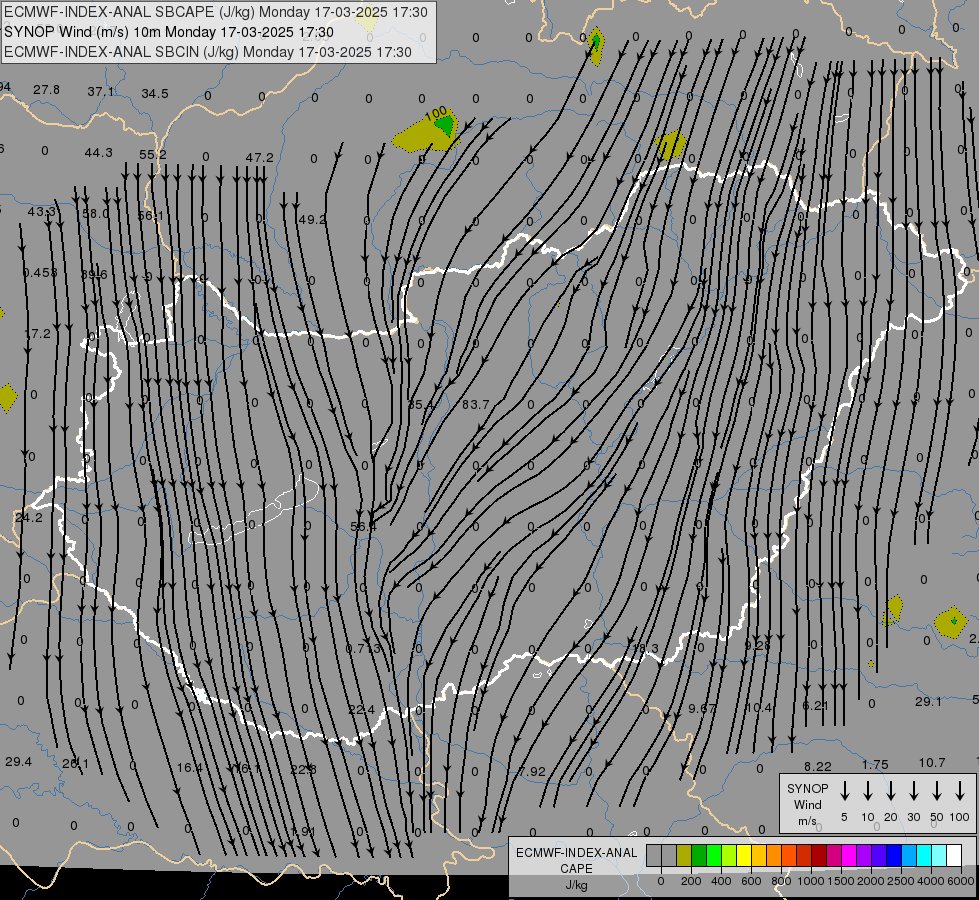Click the wind arrow above the 30 label

tap(914, 791)
